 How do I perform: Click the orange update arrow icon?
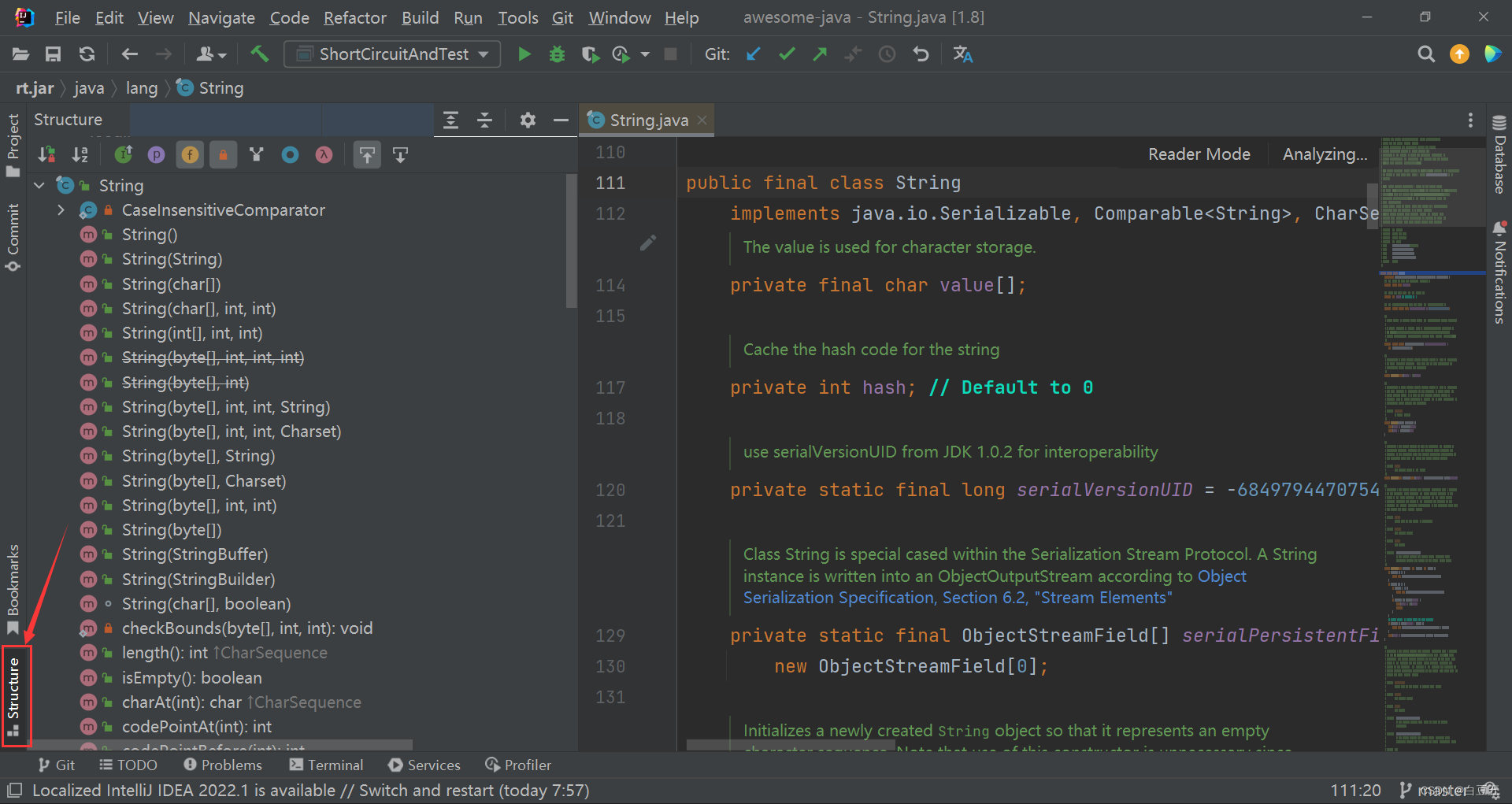(x=1459, y=54)
